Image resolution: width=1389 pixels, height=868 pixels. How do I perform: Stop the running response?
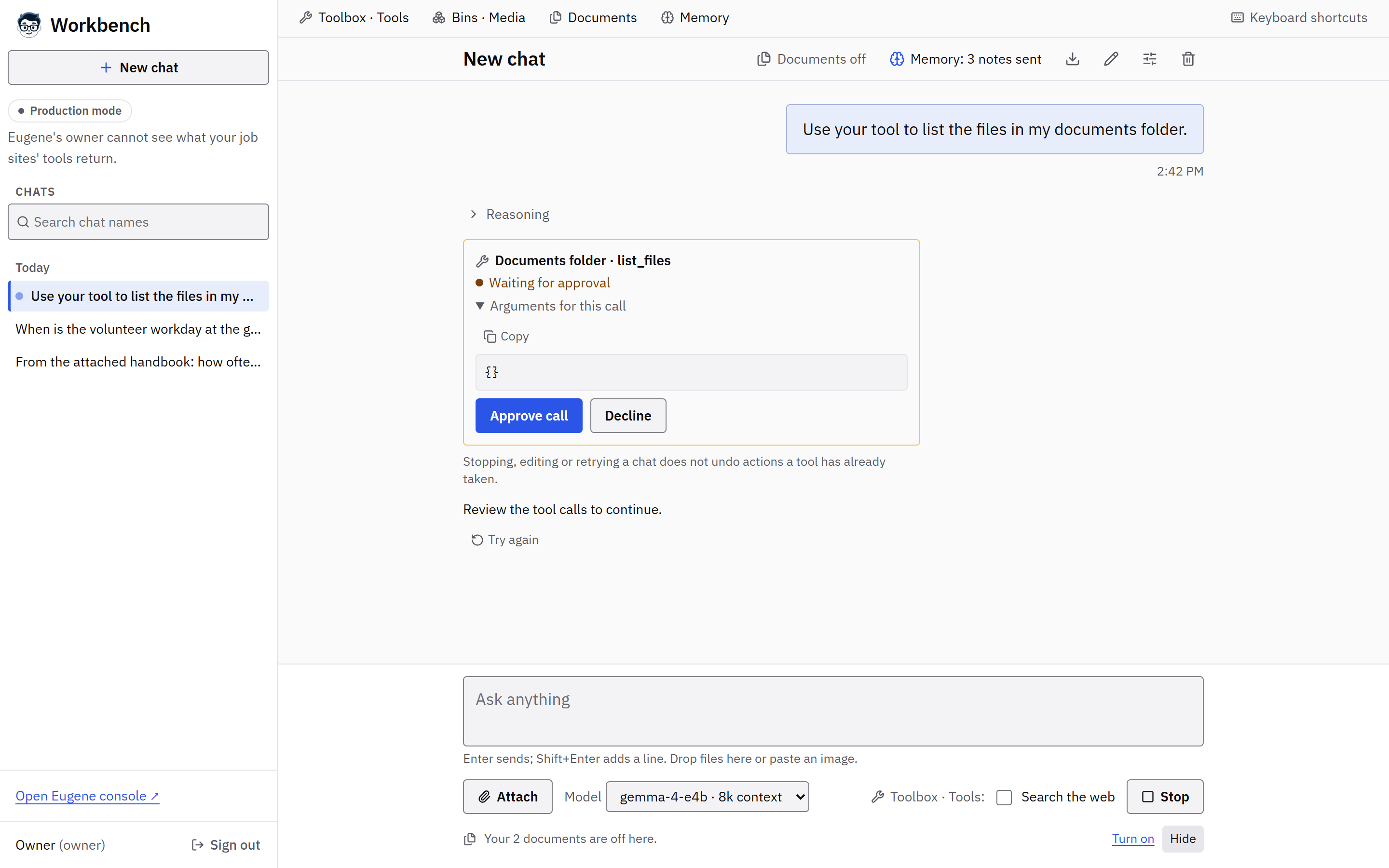click(x=1165, y=797)
